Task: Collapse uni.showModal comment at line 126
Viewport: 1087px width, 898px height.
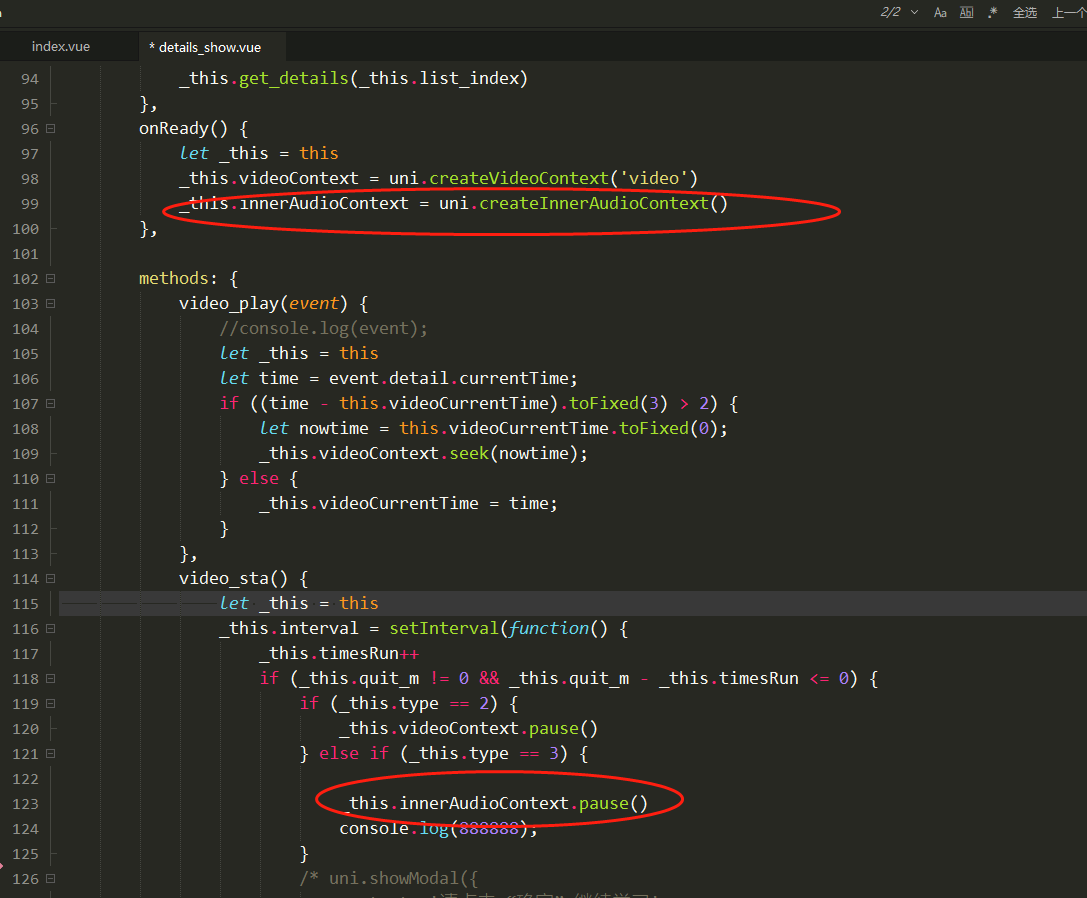Action: click(x=50, y=878)
